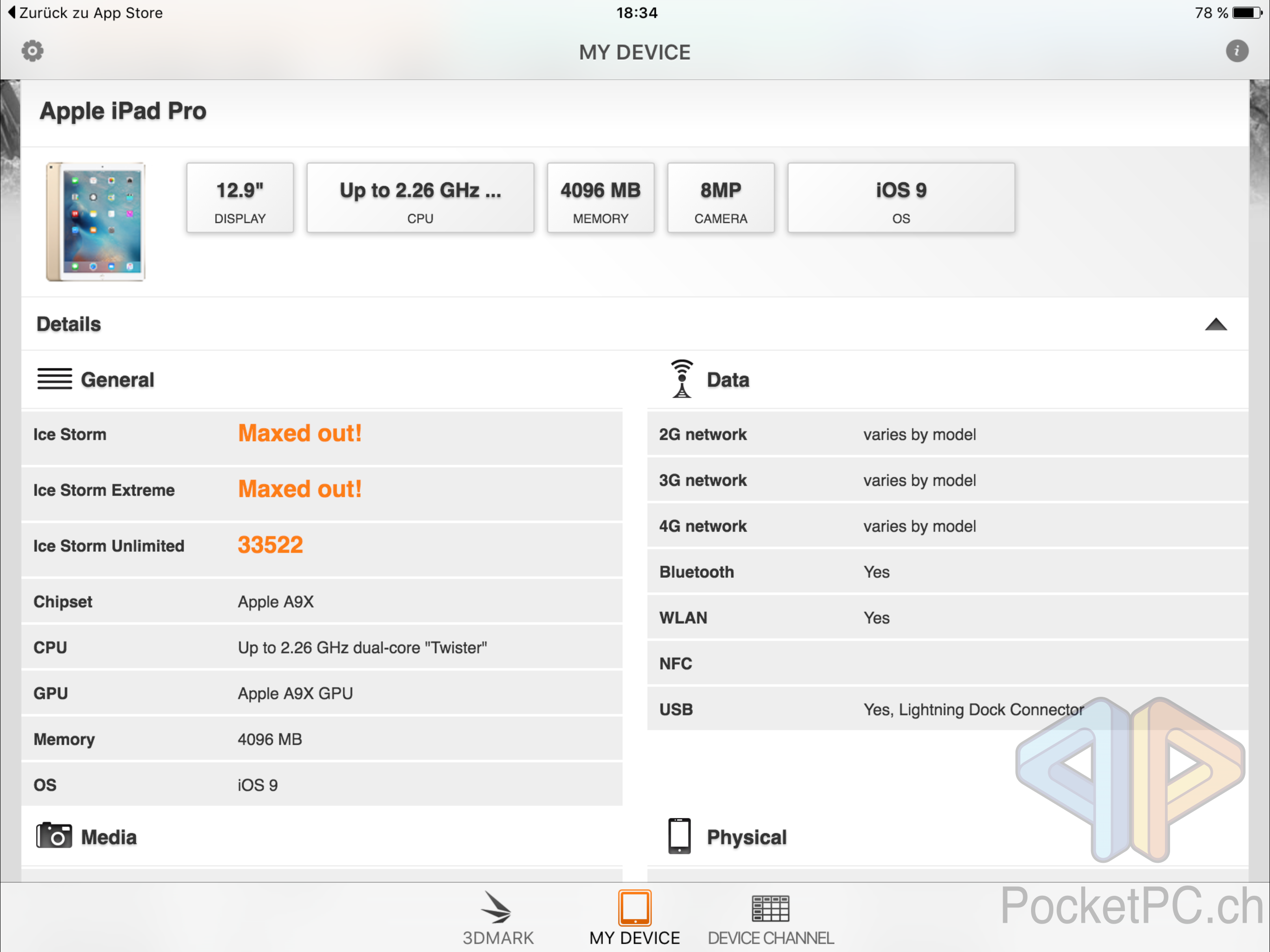The image size is (1270, 952).
Task: Tap the USB Lightning Dock Connector value
Action: (974, 710)
